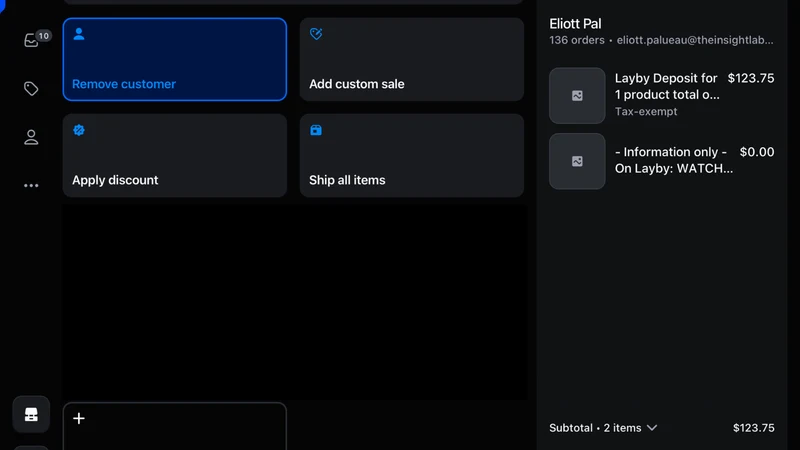Open the more options ellipsis in sidebar
The width and height of the screenshot is (800, 450).
point(31,185)
